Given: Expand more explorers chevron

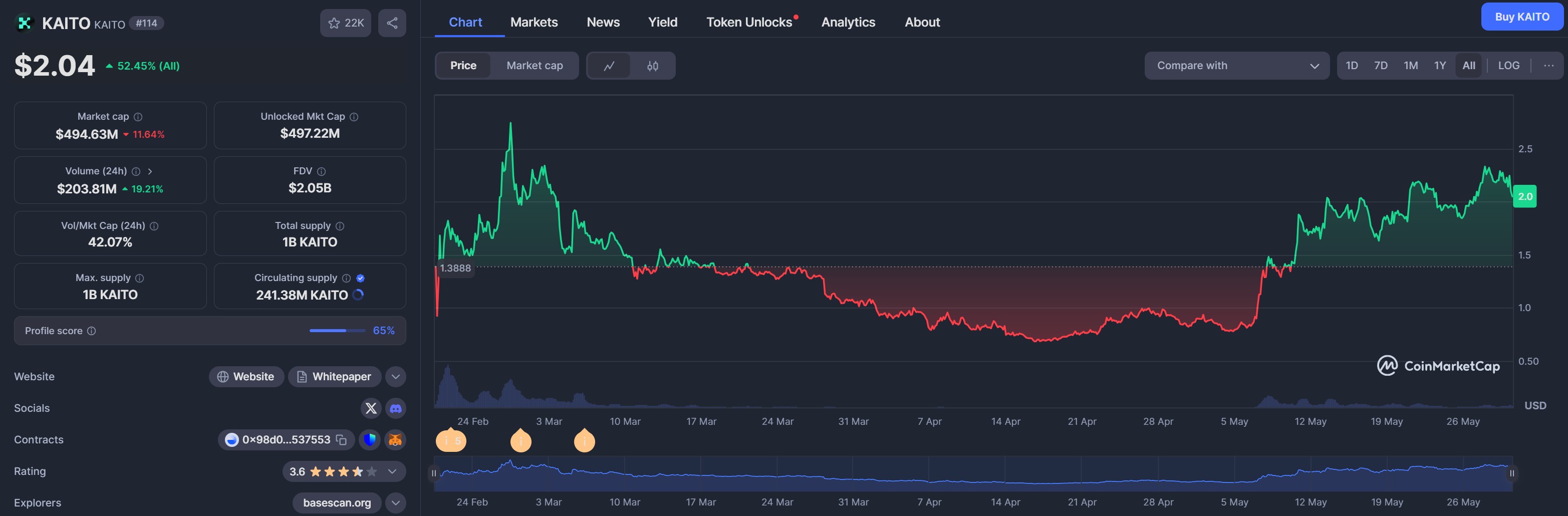Looking at the screenshot, I should coord(396,503).
